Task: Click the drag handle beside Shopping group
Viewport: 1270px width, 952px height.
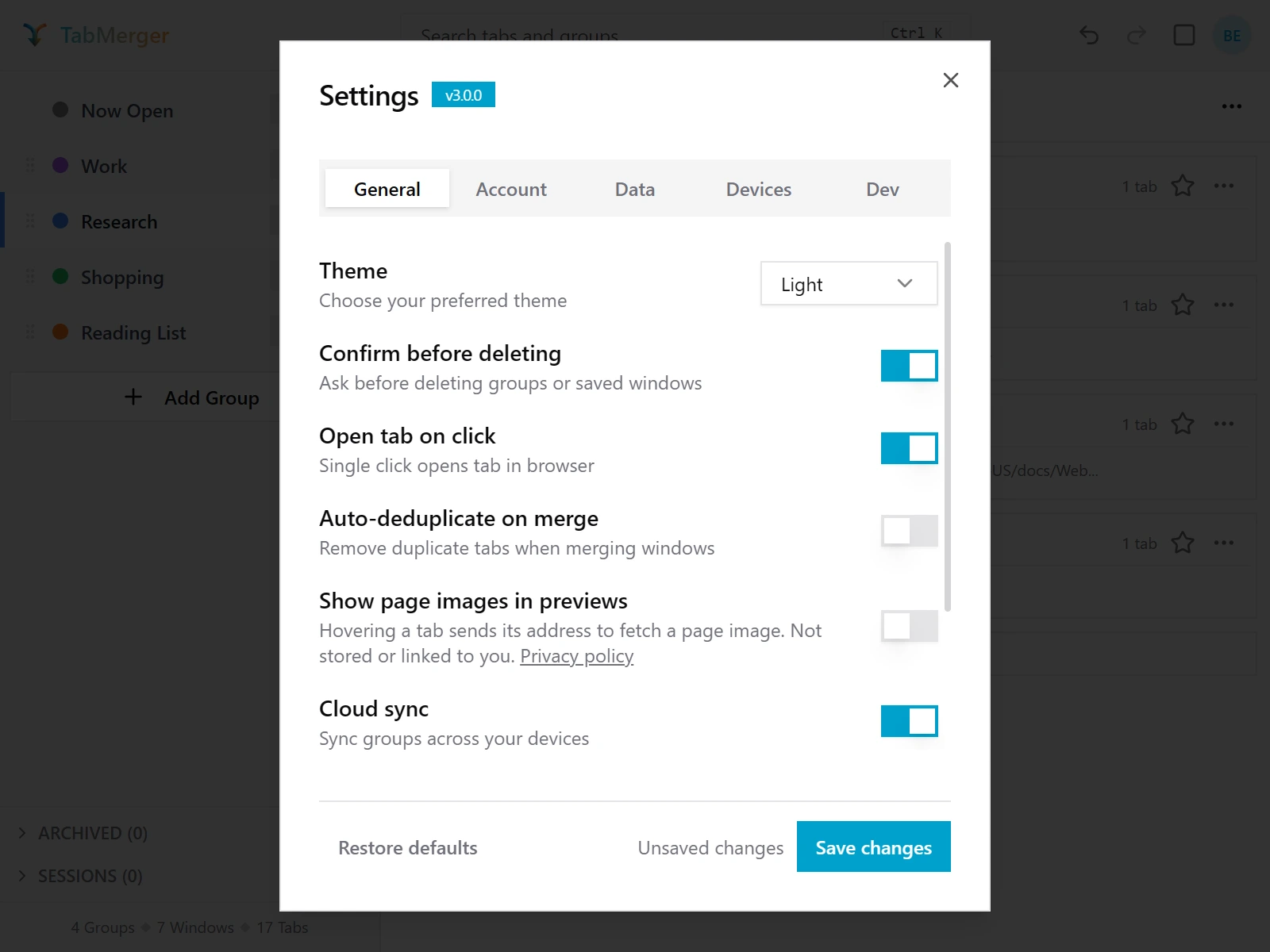Action: click(30, 276)
